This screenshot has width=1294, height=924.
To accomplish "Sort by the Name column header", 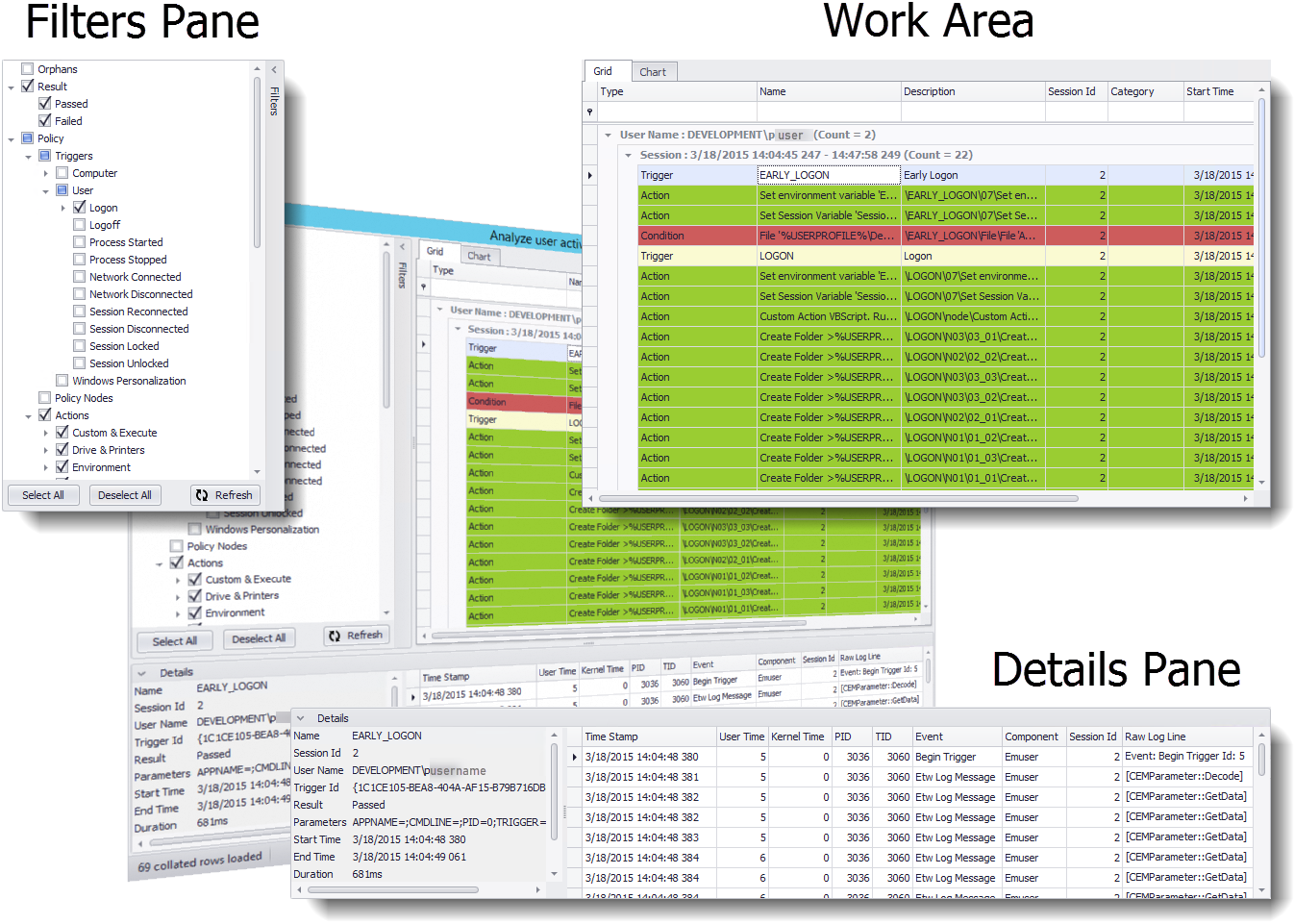I will click(x=829, y=91).
